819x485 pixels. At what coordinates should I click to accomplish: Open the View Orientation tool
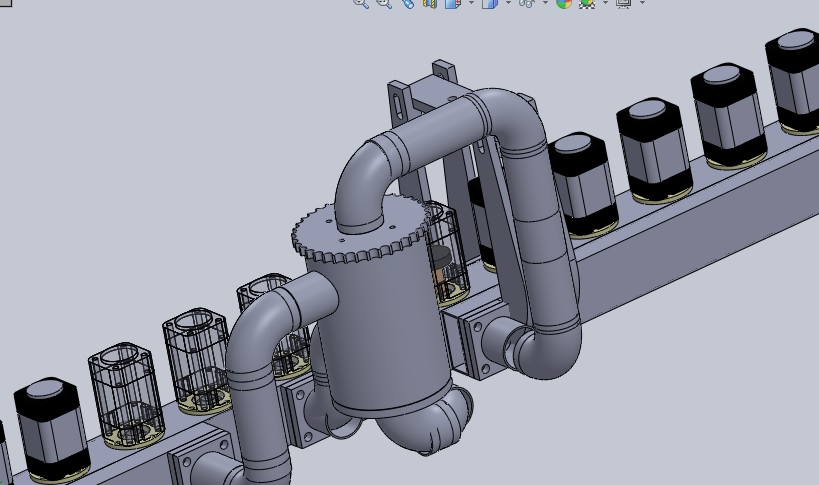coord(452,3)
